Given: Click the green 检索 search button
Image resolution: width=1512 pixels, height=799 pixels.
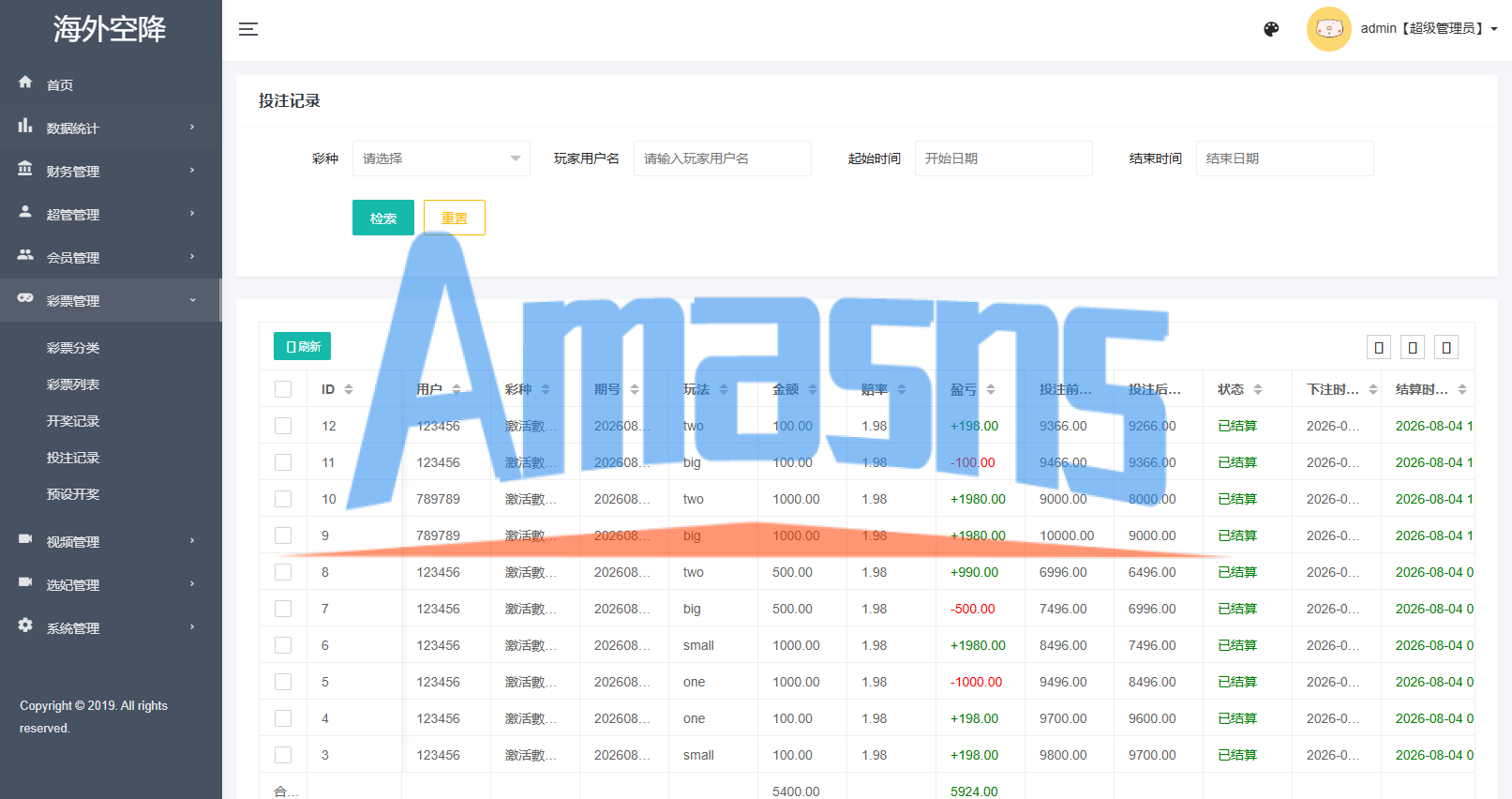Looking at the screenshot, I should [x=383, y=218].
